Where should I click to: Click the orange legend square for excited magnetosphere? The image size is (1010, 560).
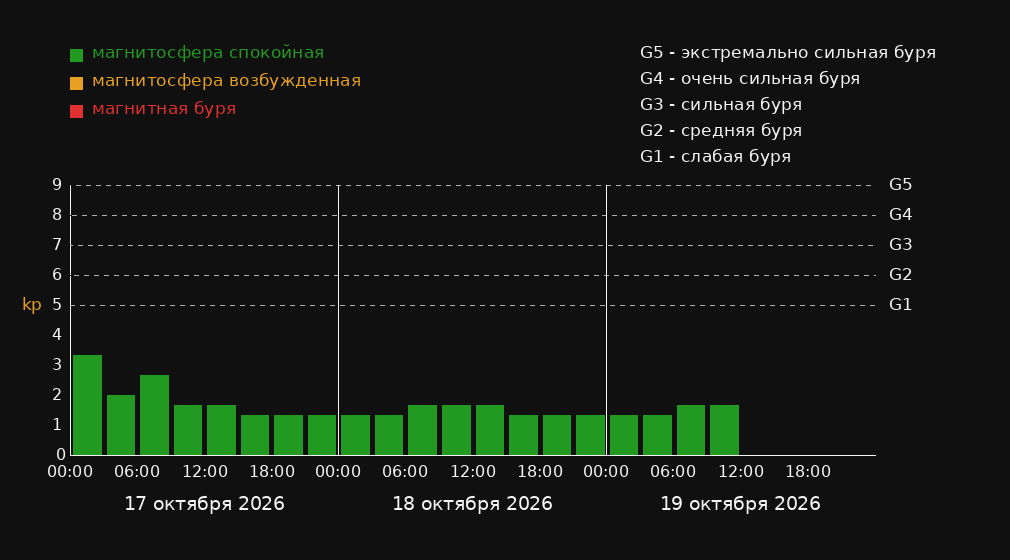click(76, 83)
